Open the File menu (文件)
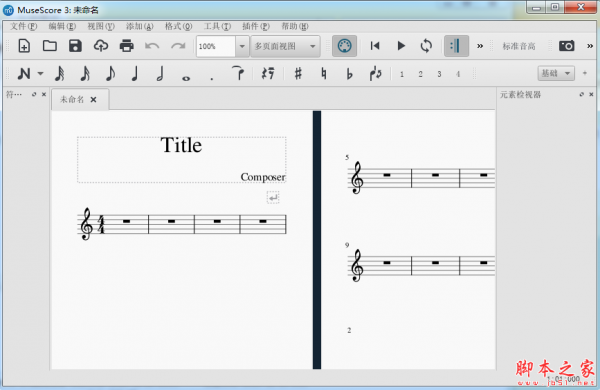Image resolution: width=600 pixels, height=390 pixels. (23, 26)
